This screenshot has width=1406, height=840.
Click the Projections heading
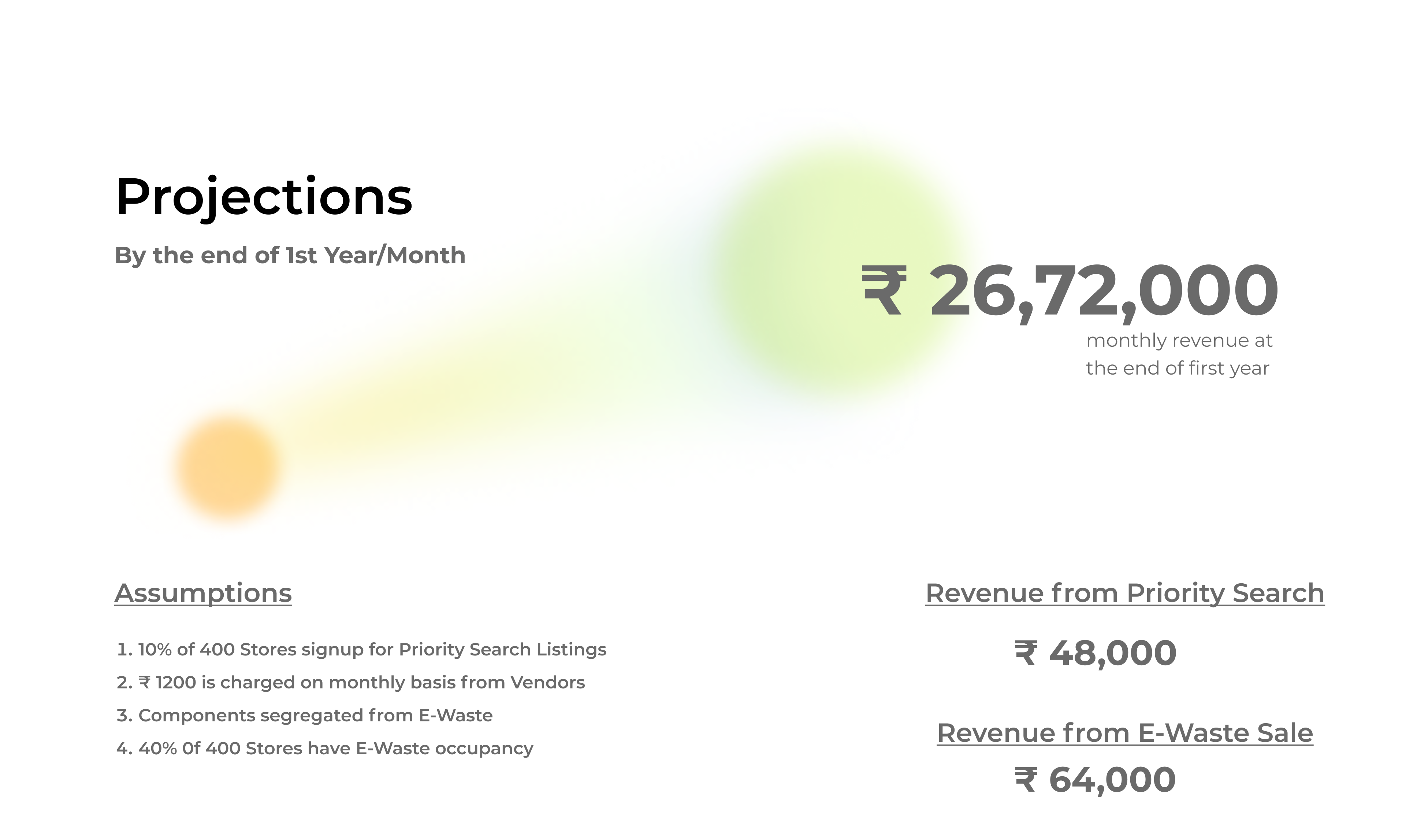click(x=264, y=197)
